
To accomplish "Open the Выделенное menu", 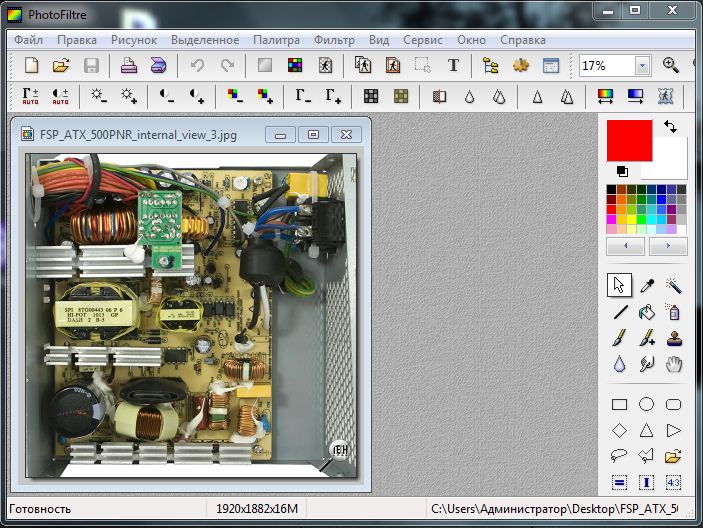I will 204,40.
